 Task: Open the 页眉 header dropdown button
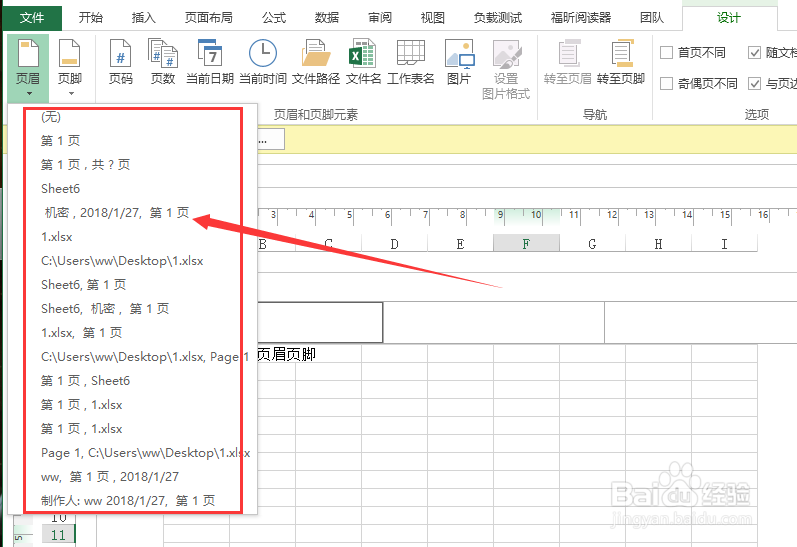[28, 68]
